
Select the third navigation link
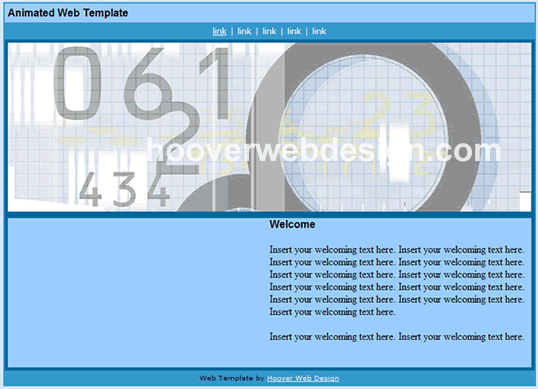coord(269,31)
